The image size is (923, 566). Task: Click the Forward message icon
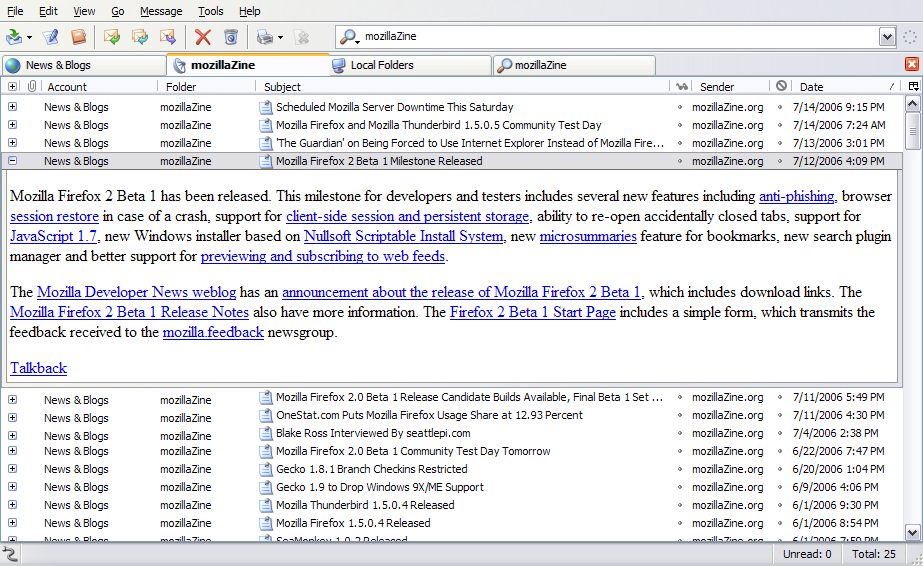click(x=168, y=37)
